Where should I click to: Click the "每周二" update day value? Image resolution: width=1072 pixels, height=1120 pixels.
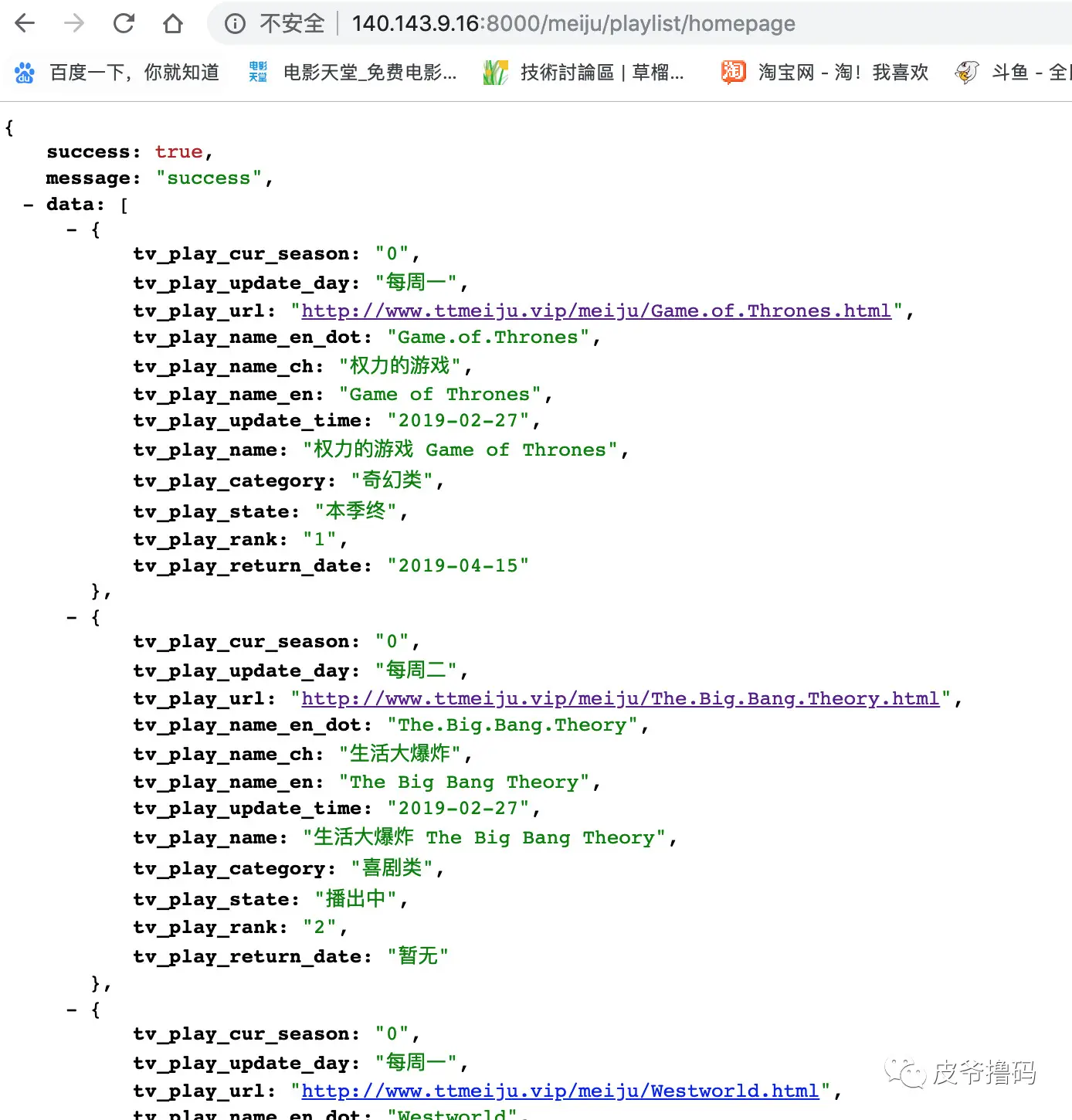[417, 670]
